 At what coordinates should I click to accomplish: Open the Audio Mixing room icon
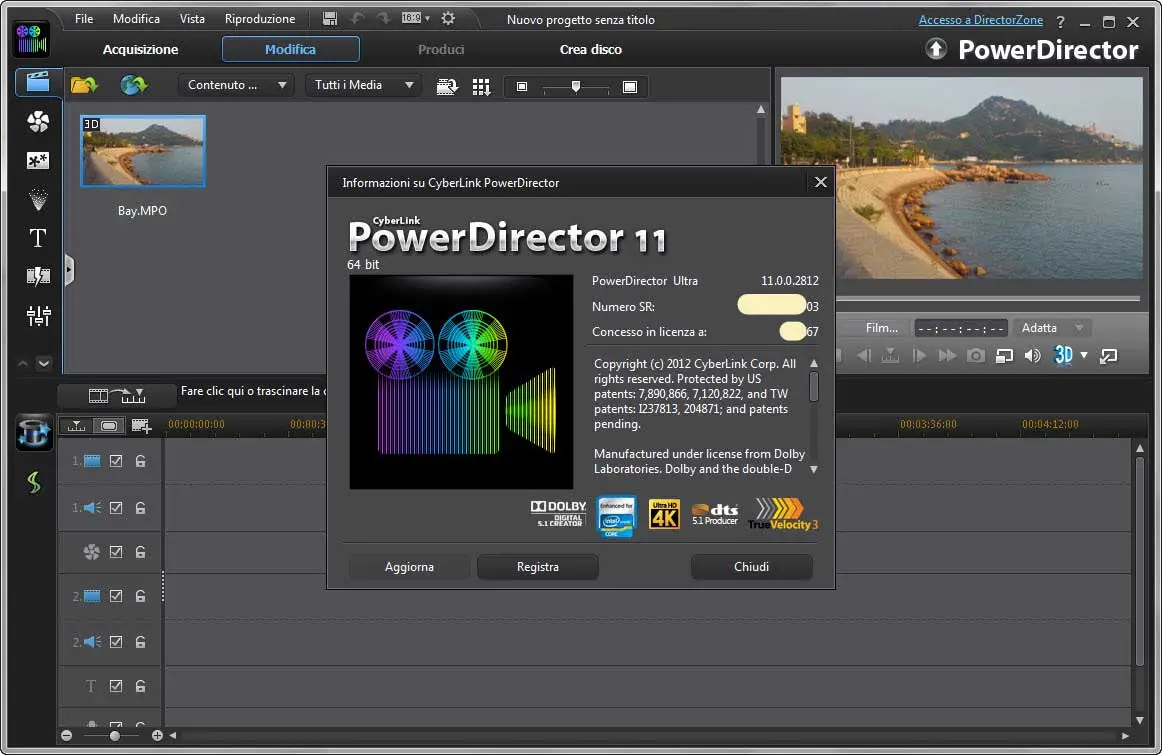pos(37,316)
